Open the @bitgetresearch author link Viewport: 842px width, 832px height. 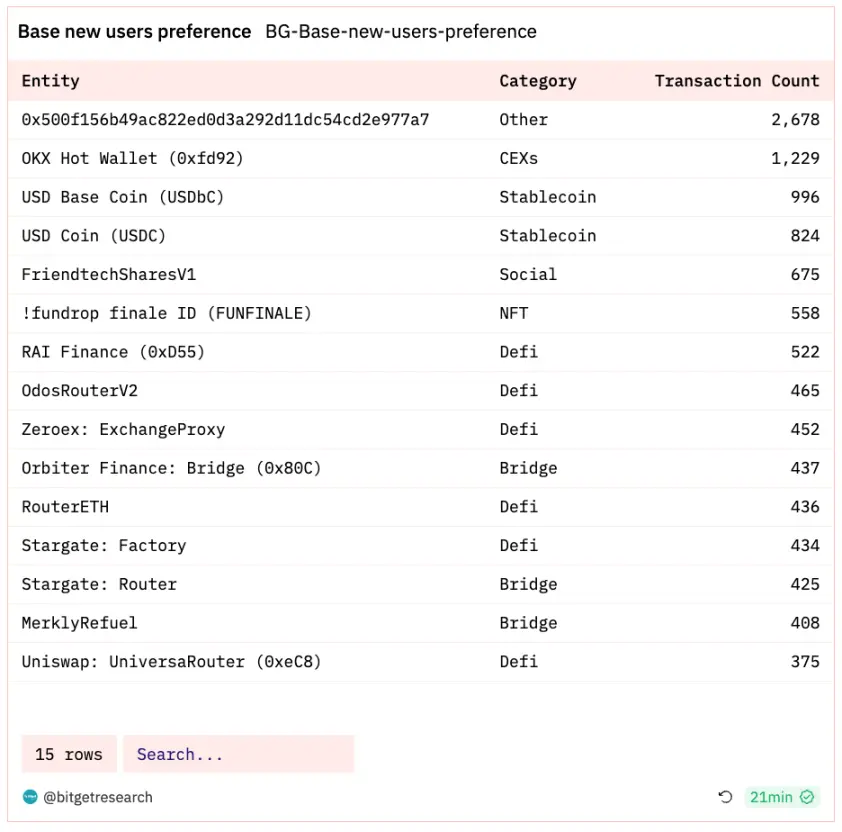98,797
